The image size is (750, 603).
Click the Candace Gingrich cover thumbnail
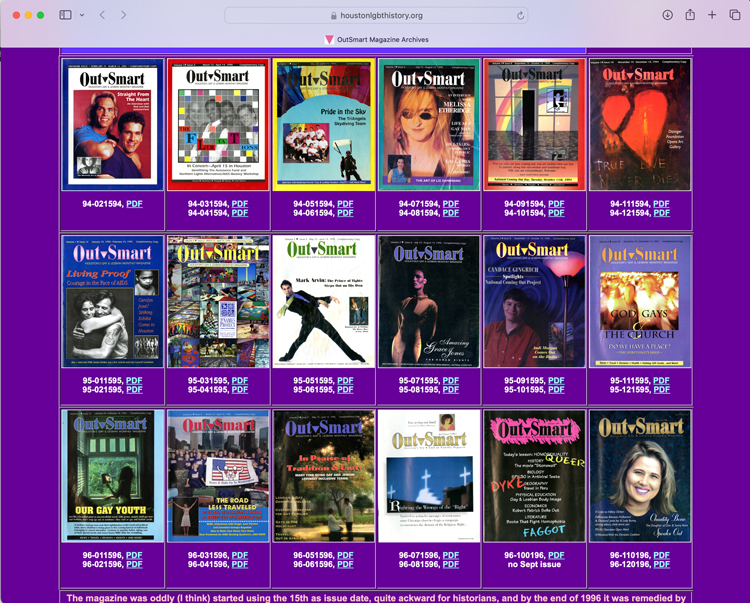coord(534,301)
